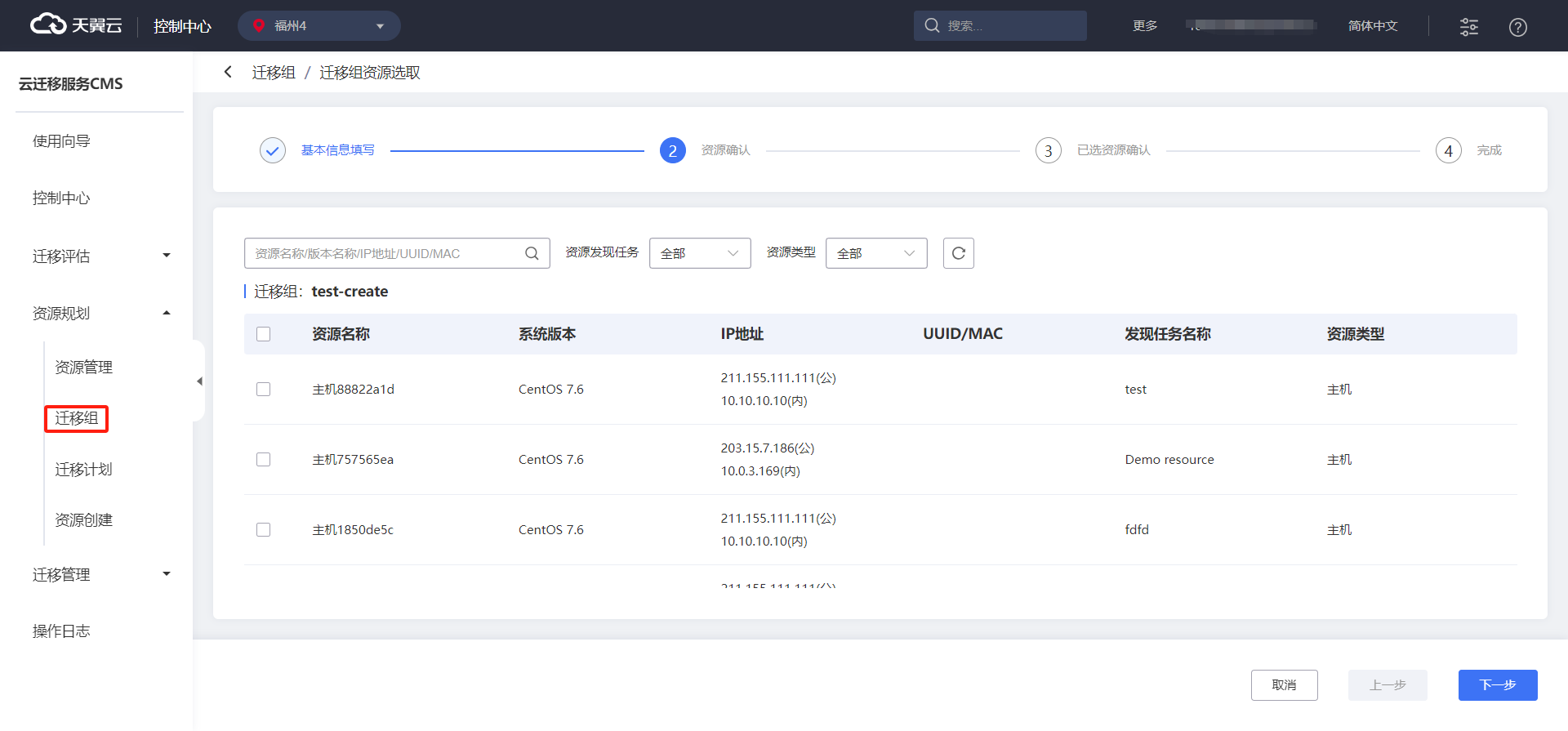Click the 基本信息填写 step label
The width and height of the screenshot is (1568, 731).
pyautogui.click(x=338, y=150)
